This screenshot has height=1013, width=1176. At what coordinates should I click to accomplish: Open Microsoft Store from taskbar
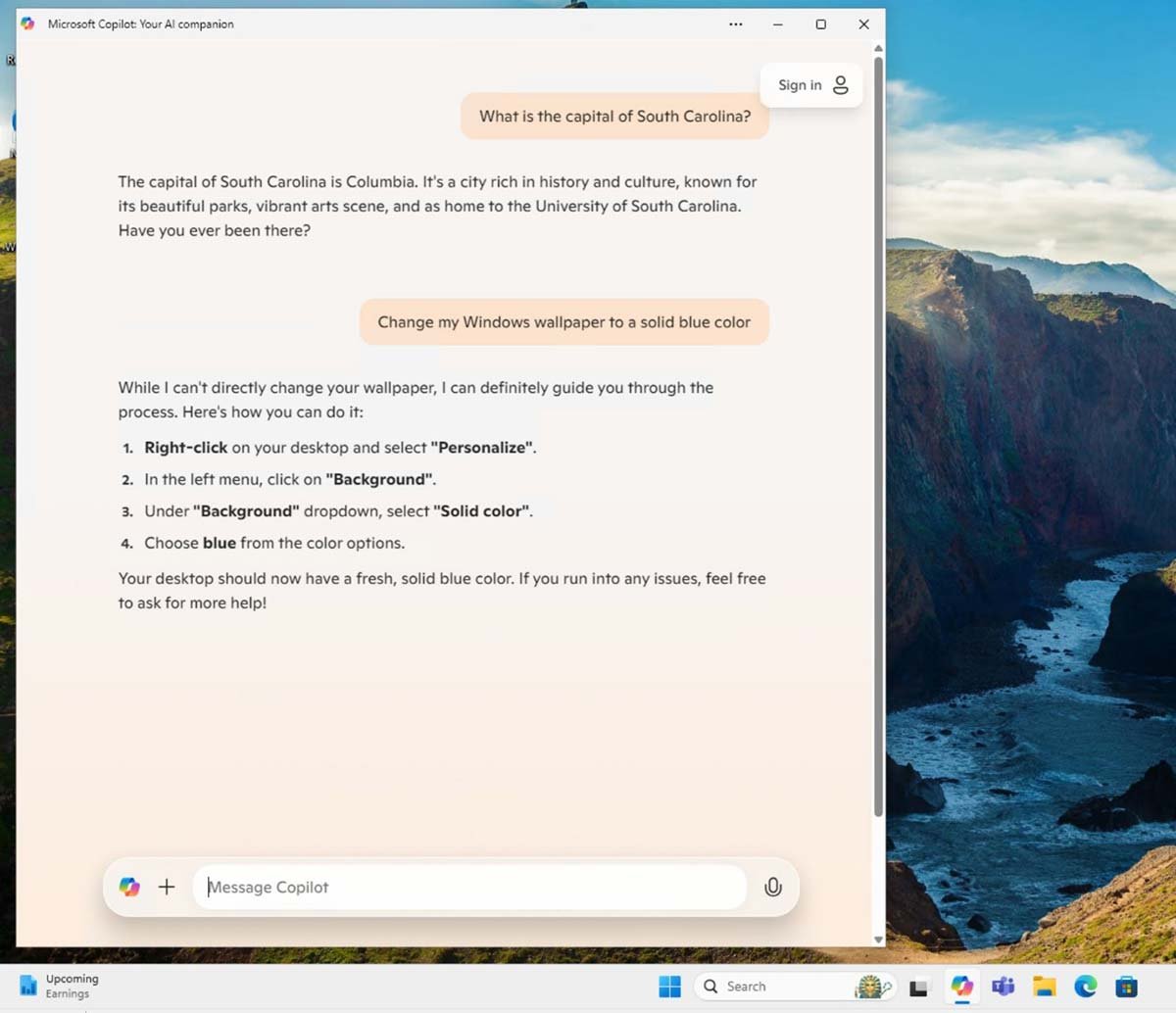click(1126, 987)
